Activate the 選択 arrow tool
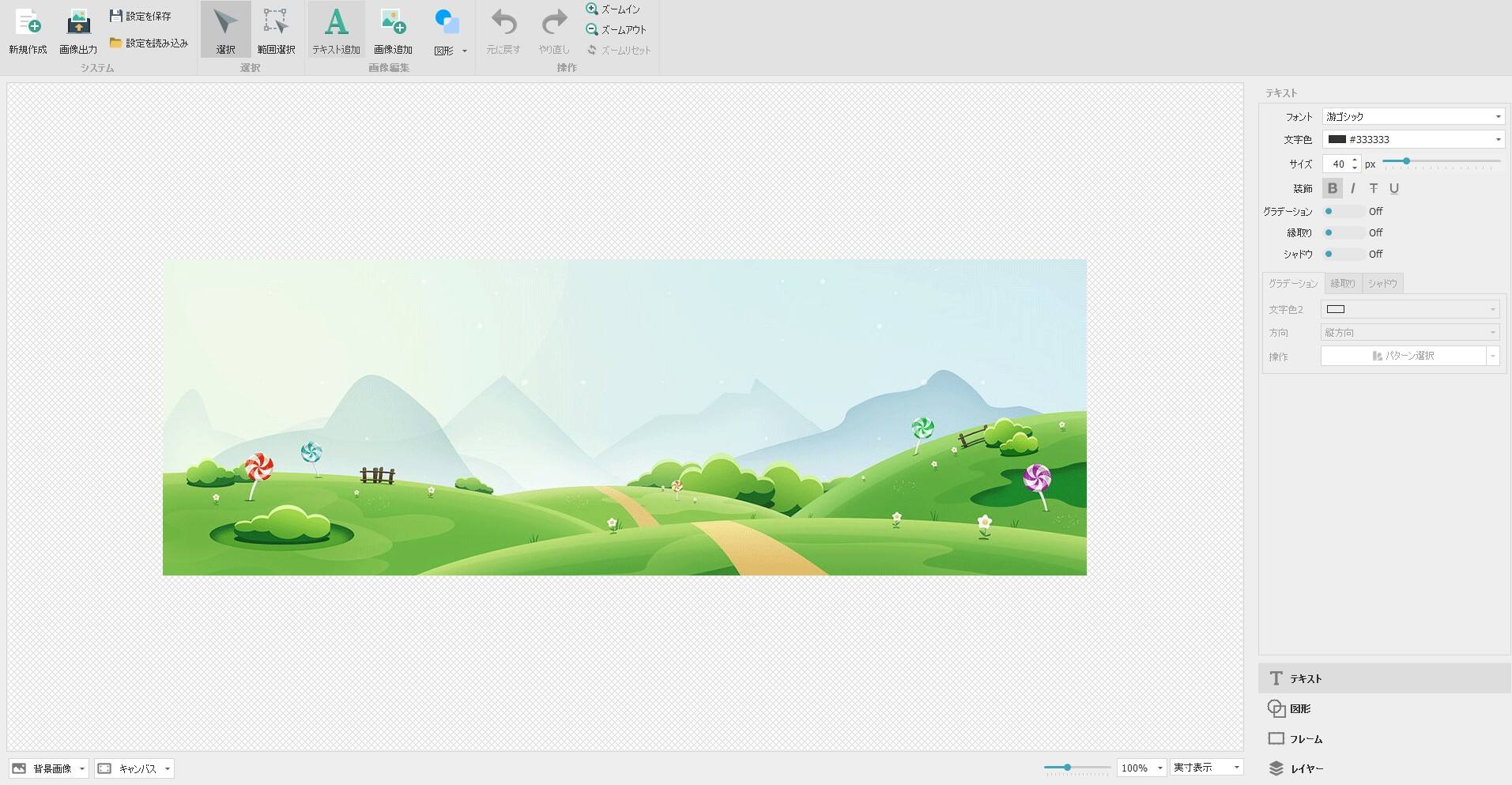 coord(225,29)
